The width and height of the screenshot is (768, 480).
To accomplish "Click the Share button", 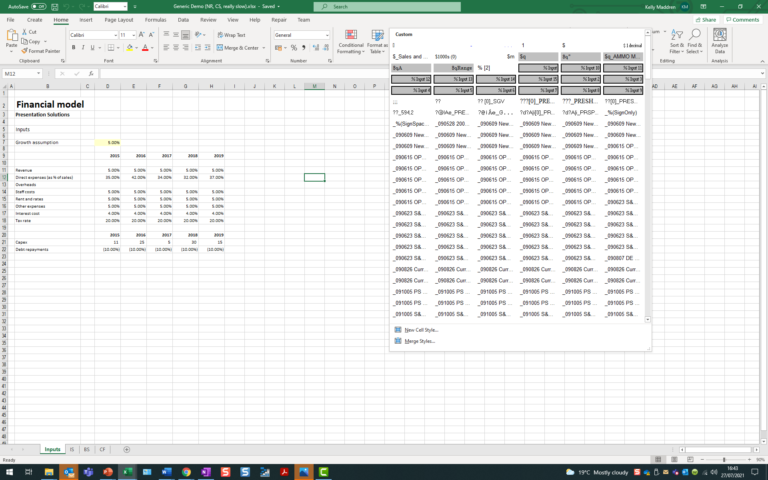I will point(706,19).
